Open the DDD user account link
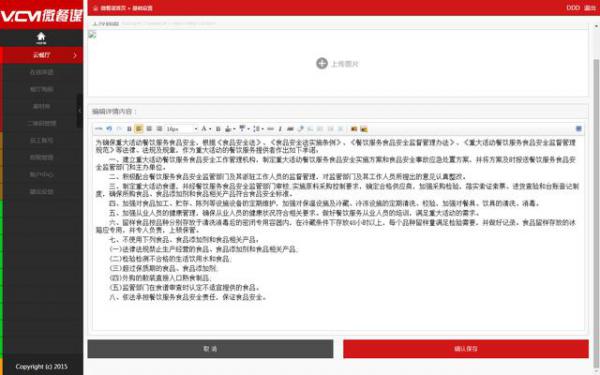The image size is (600, 375). [573, 8]
